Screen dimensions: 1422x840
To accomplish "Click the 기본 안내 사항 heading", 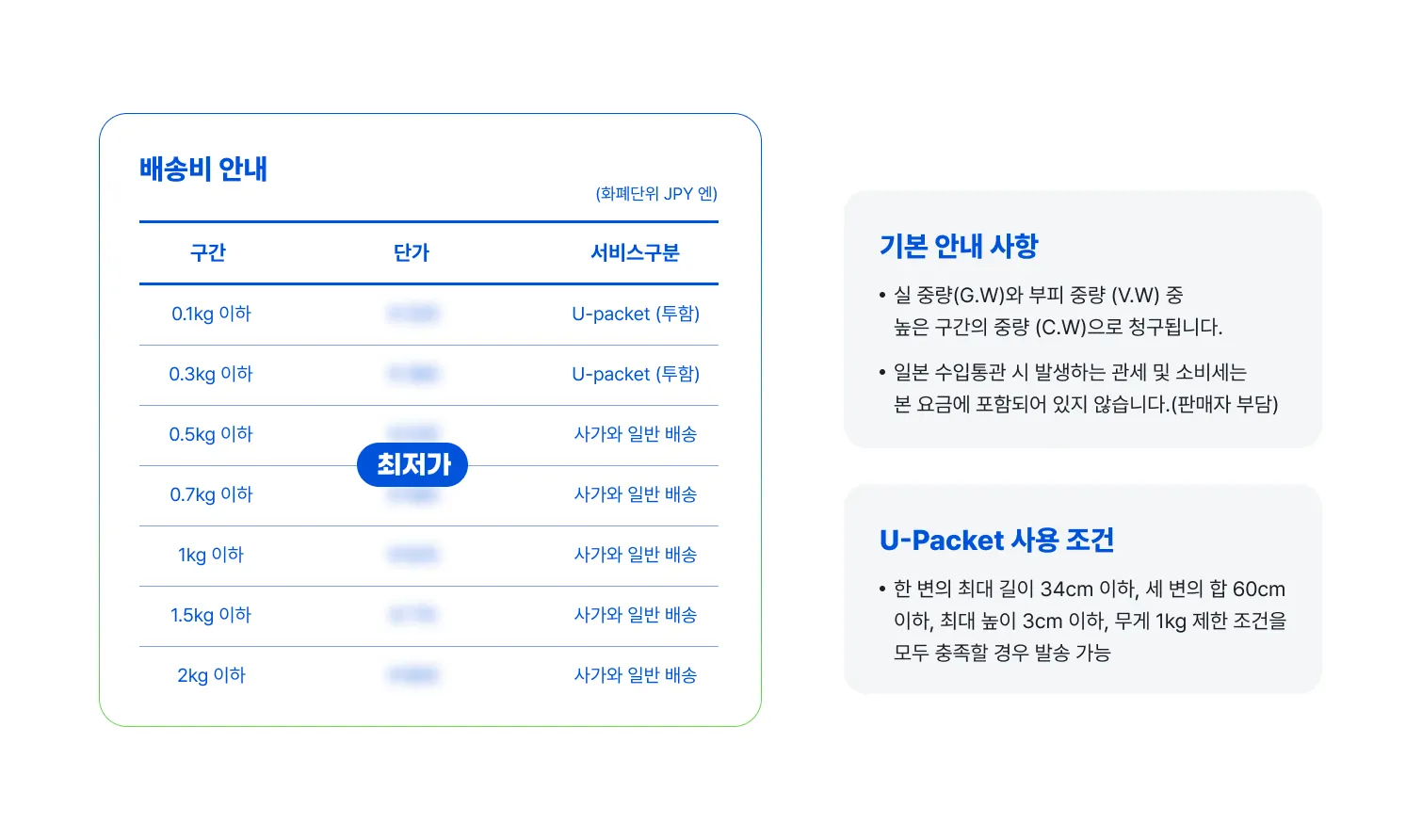I will tap(959, 246).
